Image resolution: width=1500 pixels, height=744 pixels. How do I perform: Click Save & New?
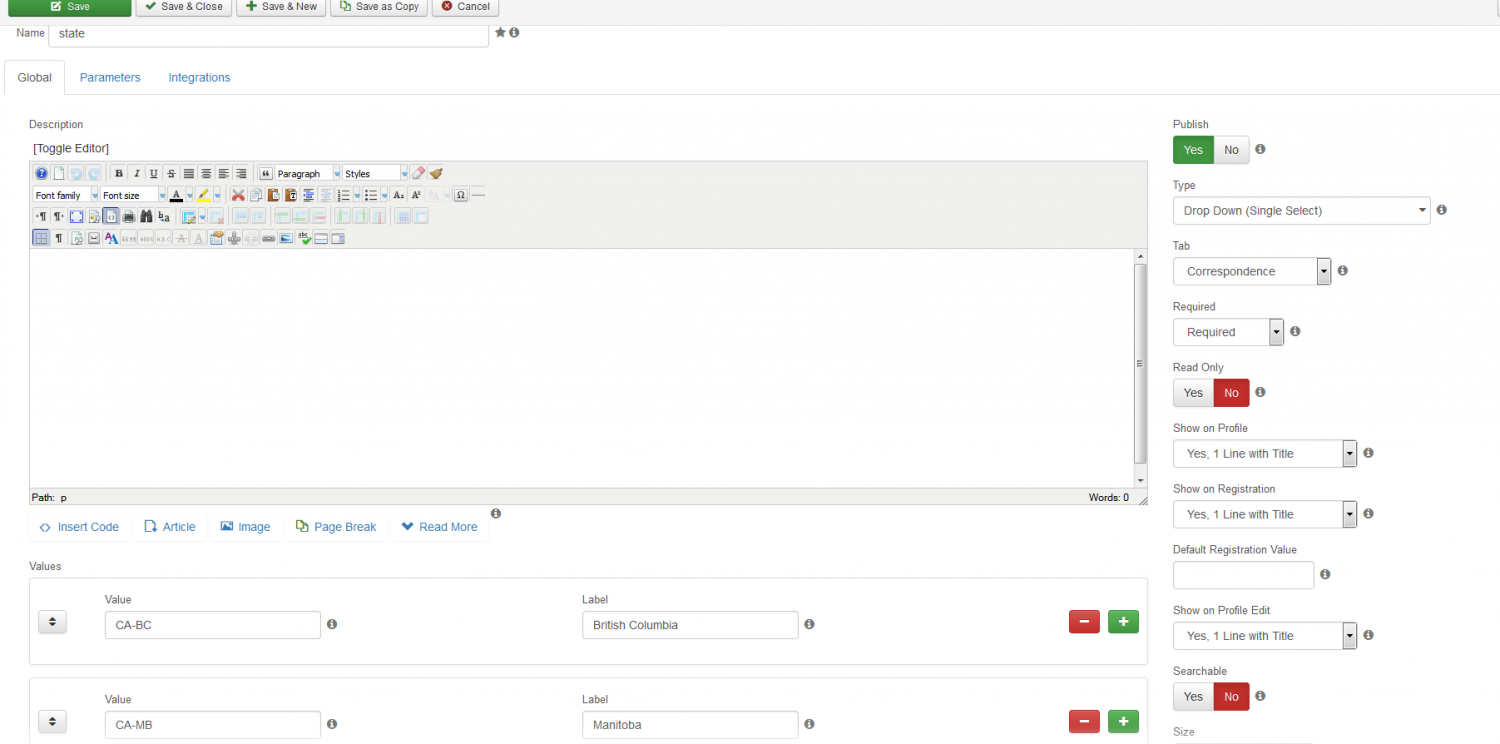click(281, 7)
